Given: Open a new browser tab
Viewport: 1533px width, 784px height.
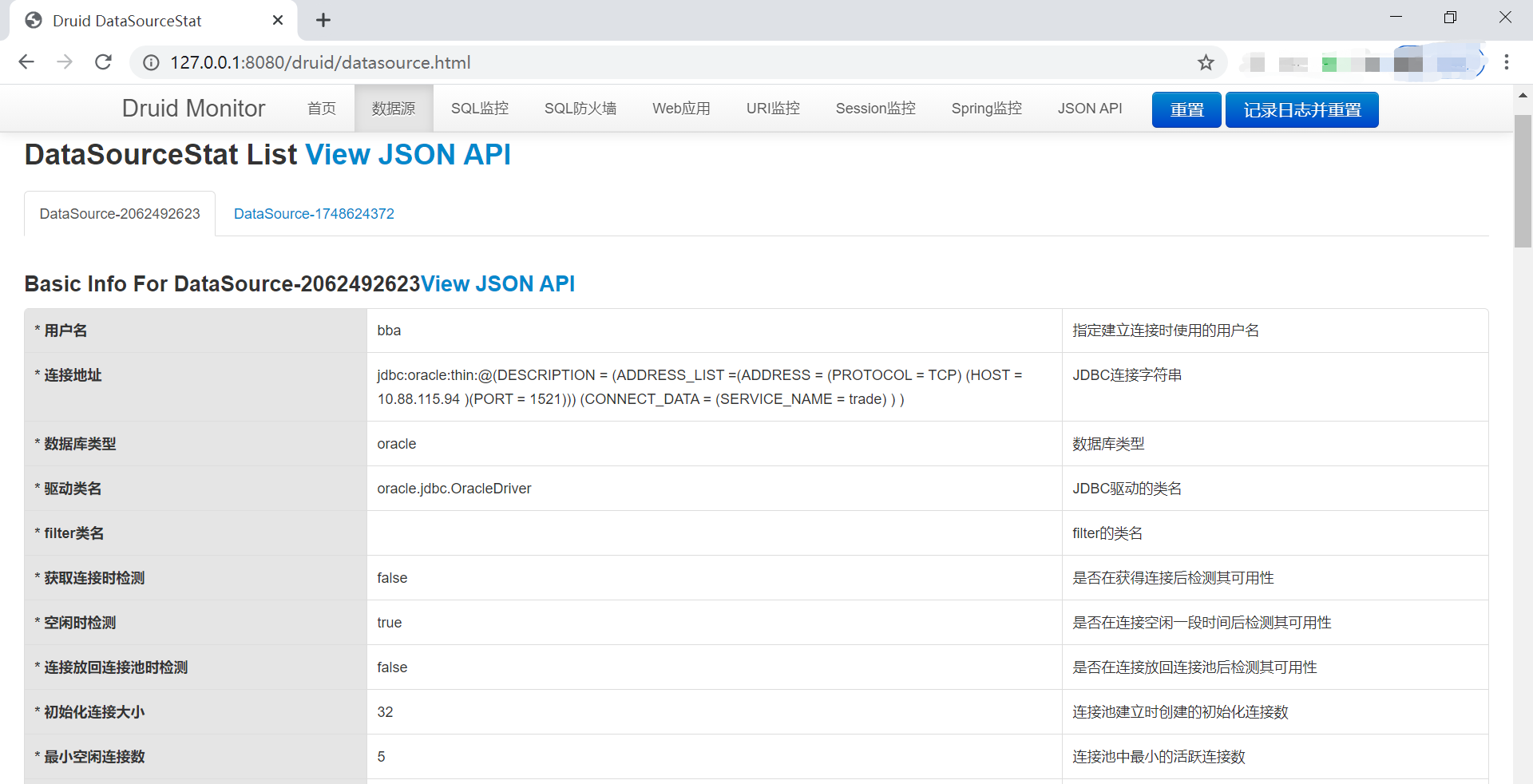Looking at the screenshot, I should [x=323, y=20].
